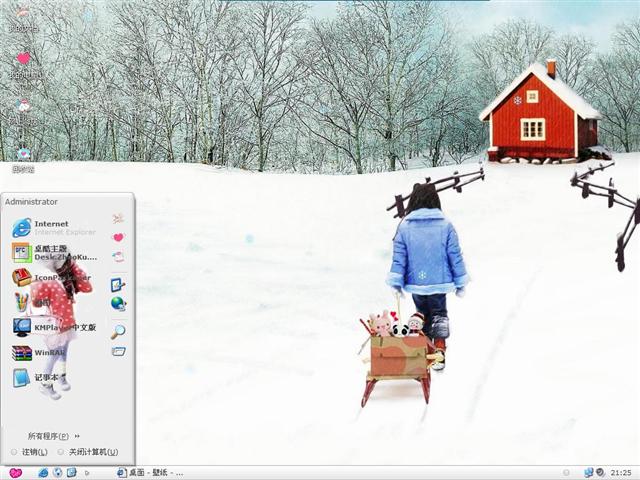Click the show desktop icon in quick launch
Image resolution: width=640 pixels, height=480 pixels.
71,473
